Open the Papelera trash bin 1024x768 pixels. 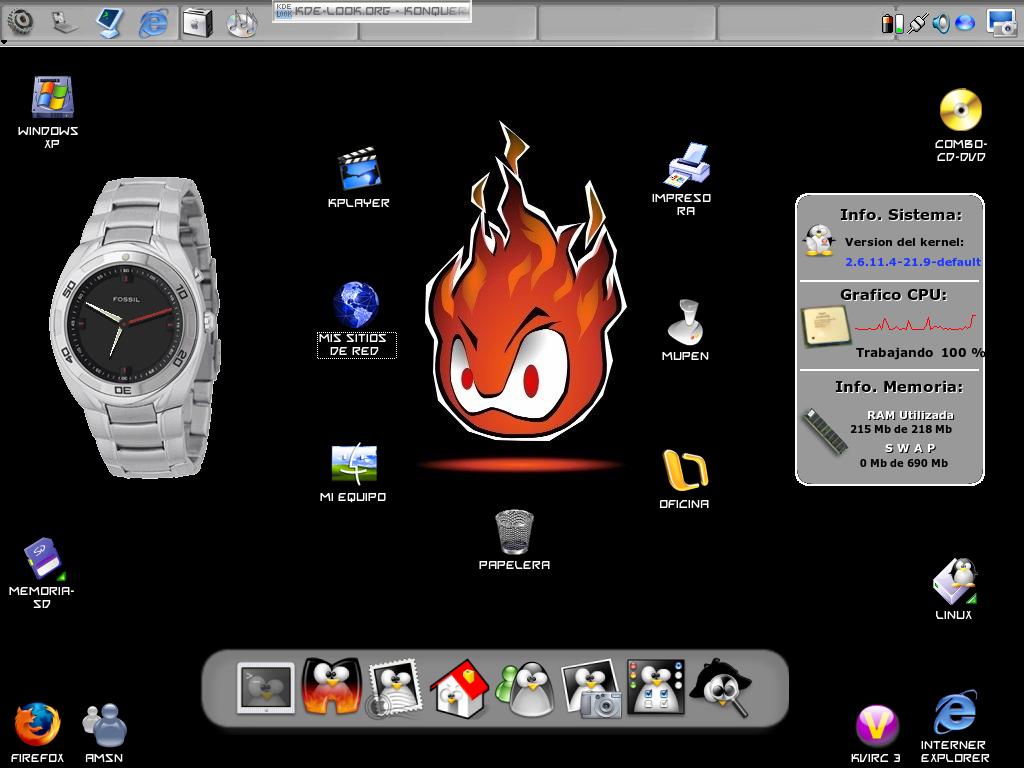tap(515, 532)
